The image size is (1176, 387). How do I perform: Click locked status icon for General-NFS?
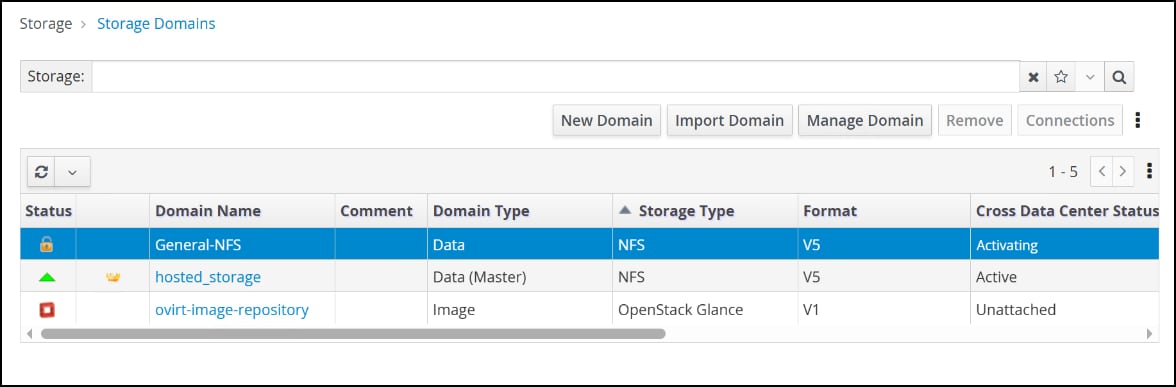46,244
